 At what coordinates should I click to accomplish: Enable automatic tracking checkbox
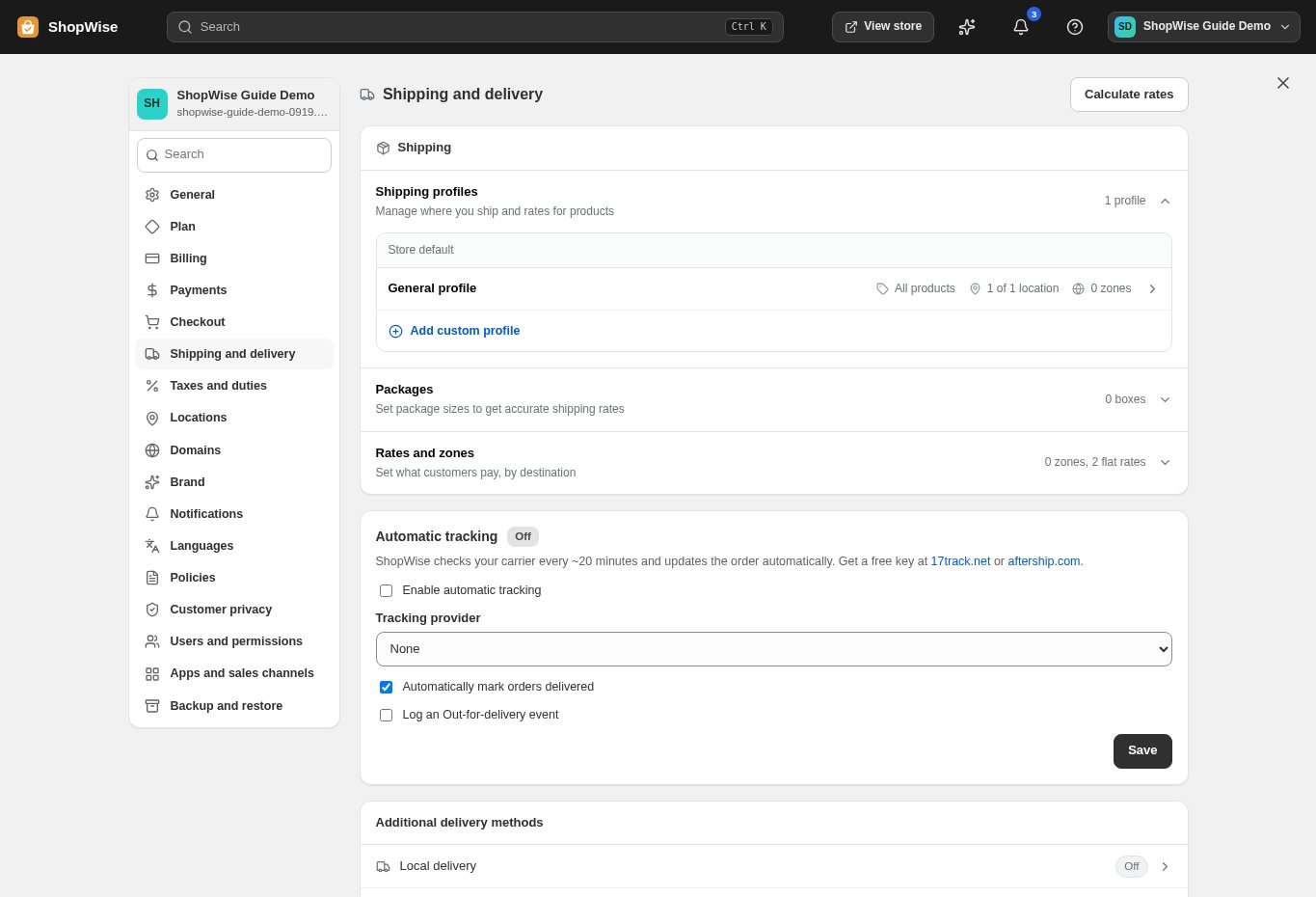(386, 590)
